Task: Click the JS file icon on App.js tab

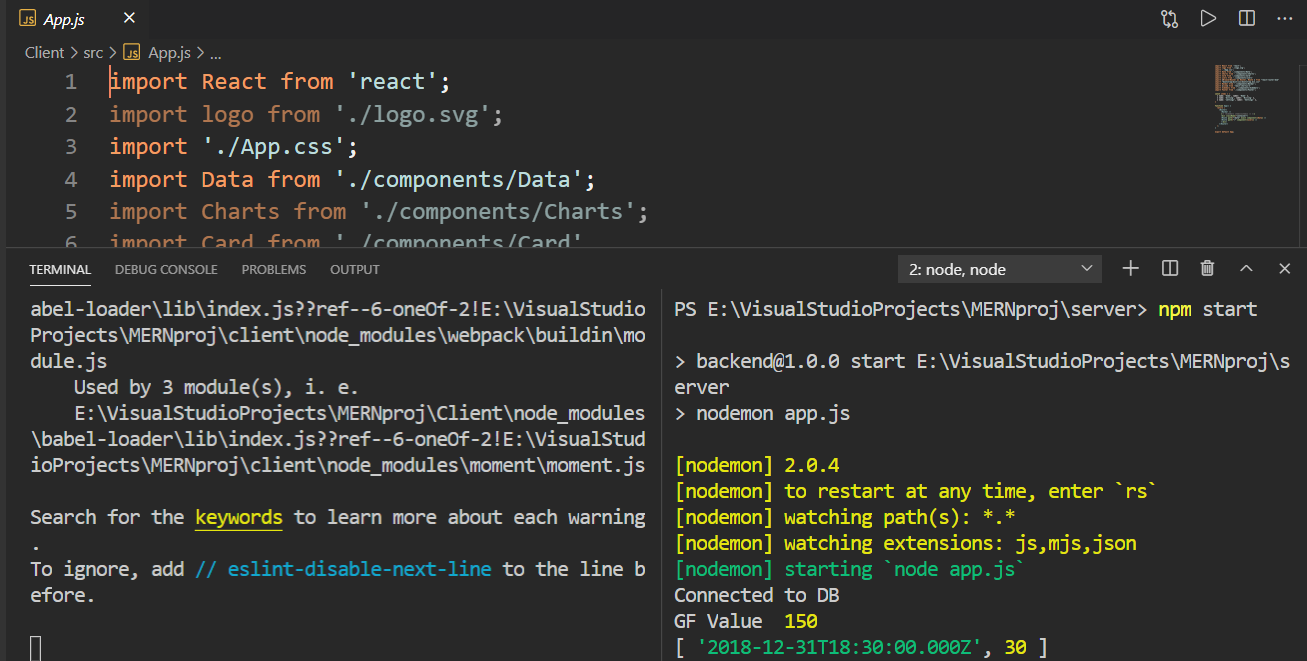Action: [x=28, y=19]
